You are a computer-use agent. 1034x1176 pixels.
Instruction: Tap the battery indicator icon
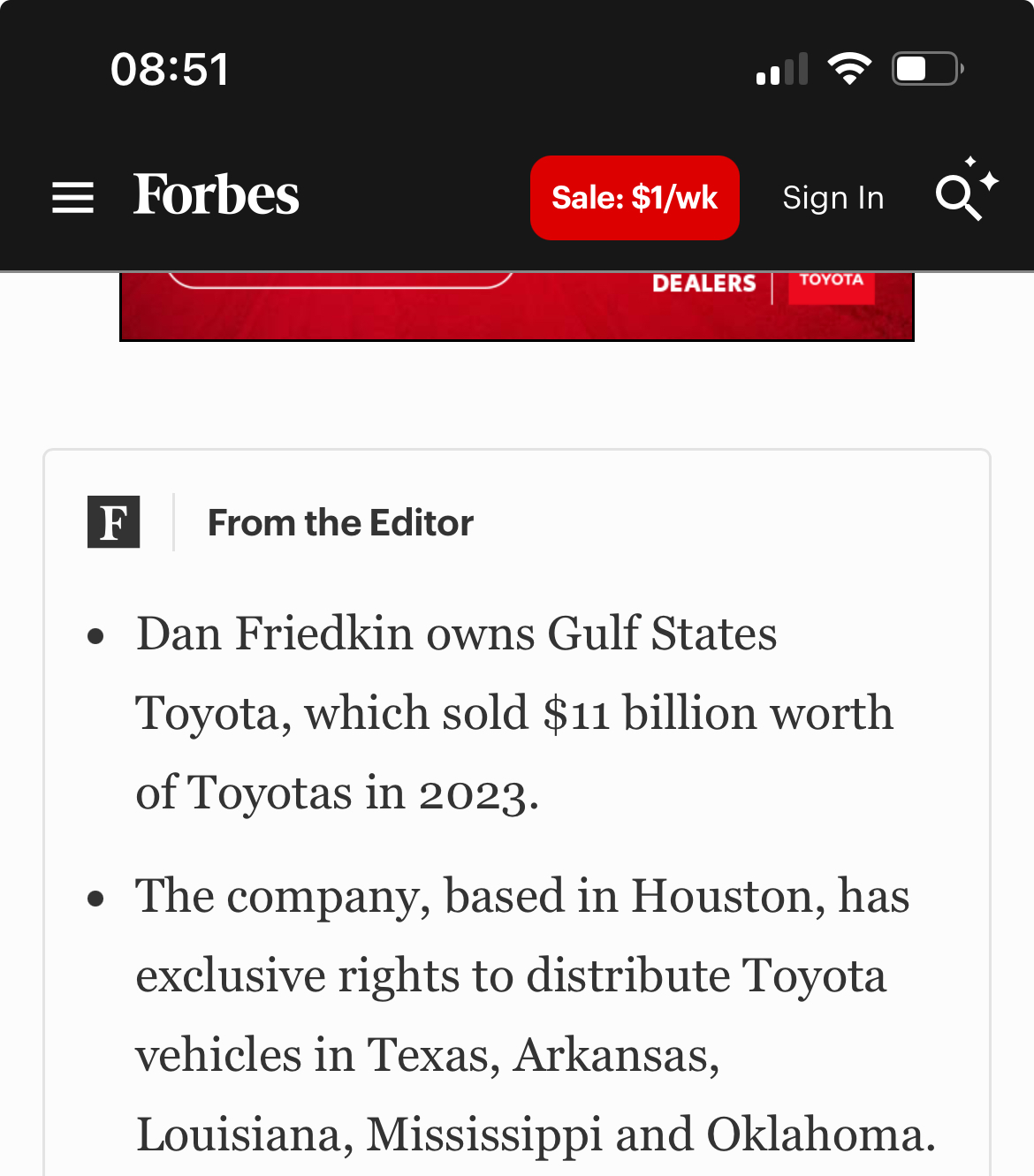(x=926, y=69)
